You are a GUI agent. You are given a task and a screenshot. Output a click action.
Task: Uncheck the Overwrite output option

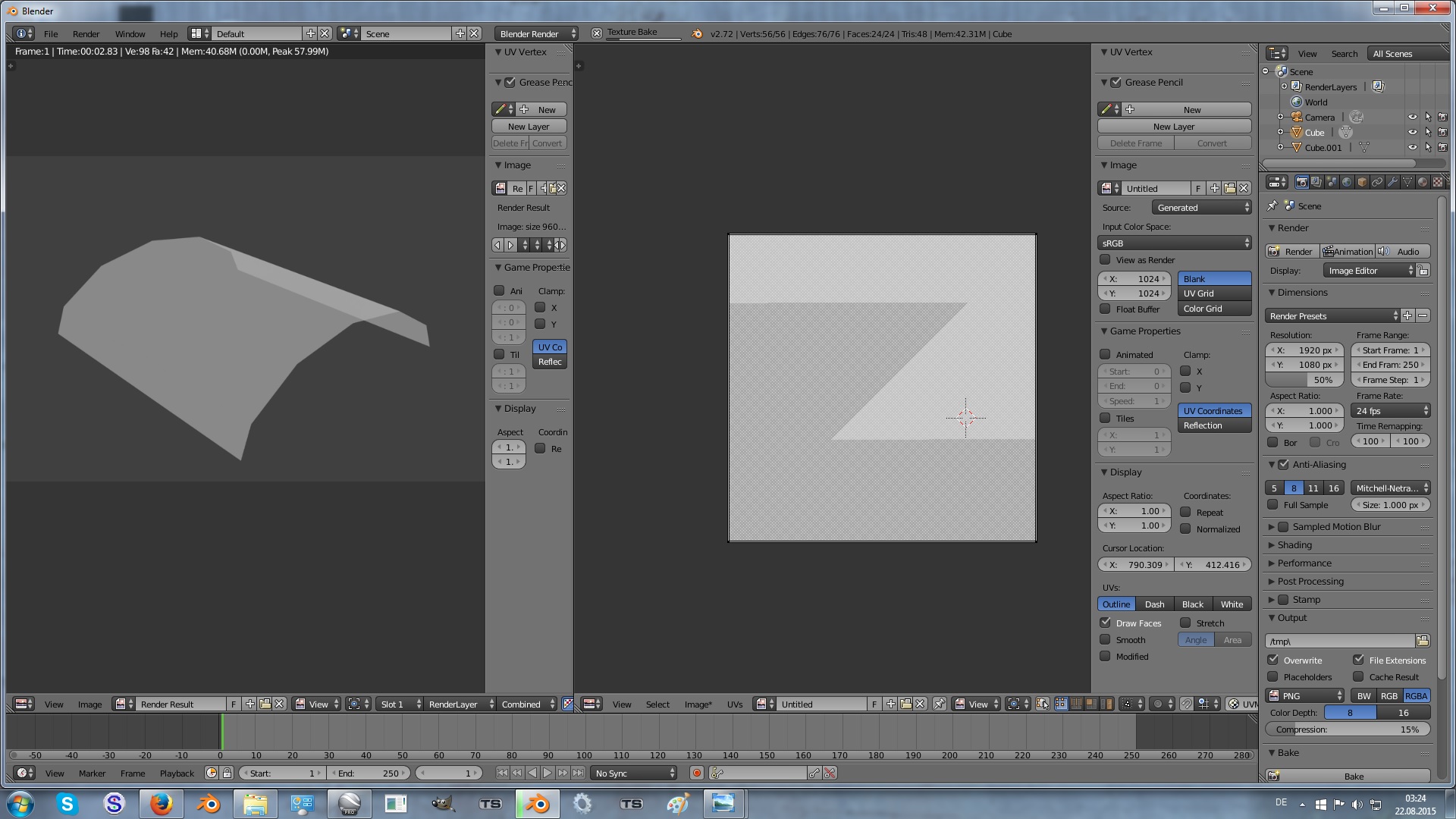click(x=1273, y=660)
